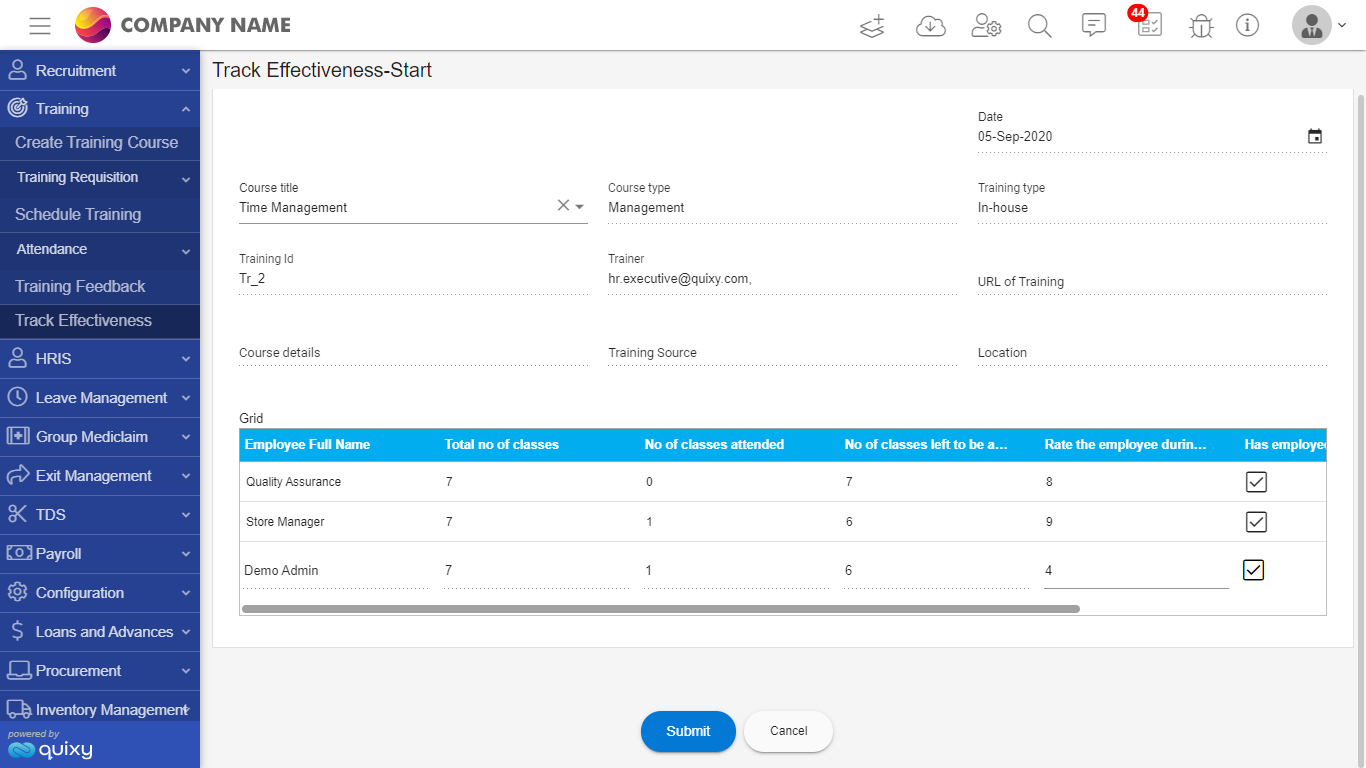Click the Group Mediclaim medical icon

(18, 436)
